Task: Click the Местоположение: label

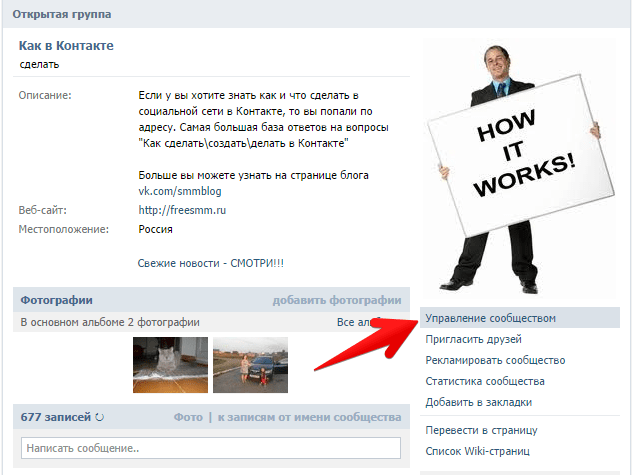Action: click(64, 229)
